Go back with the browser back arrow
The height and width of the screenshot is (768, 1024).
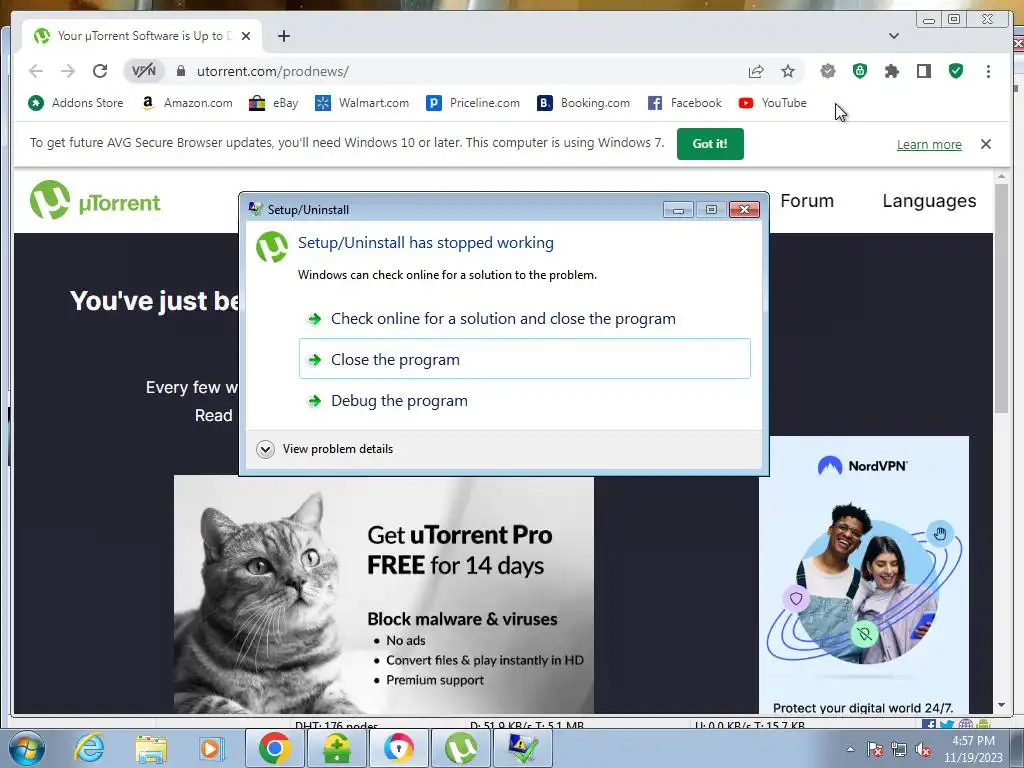click(x=36, y=71)
